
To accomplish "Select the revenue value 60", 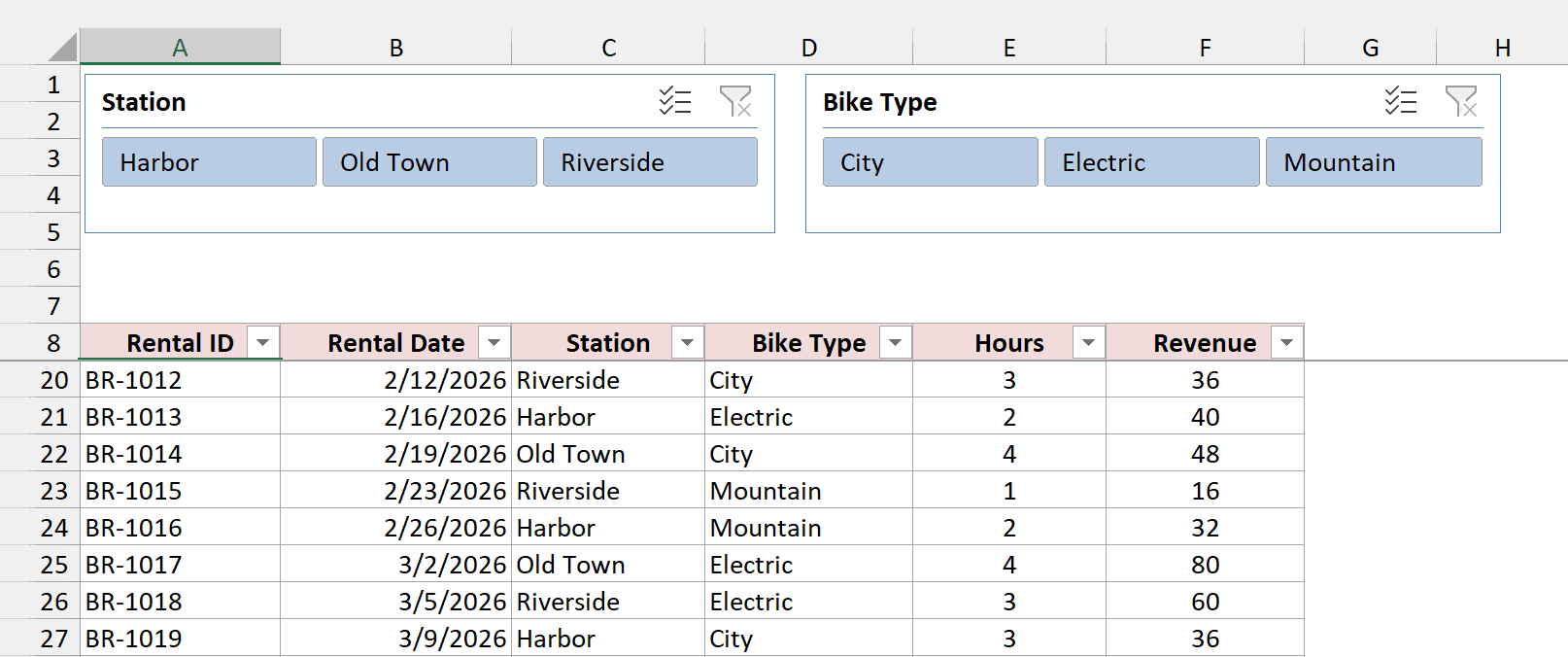I will click(x=1205, y=602).
